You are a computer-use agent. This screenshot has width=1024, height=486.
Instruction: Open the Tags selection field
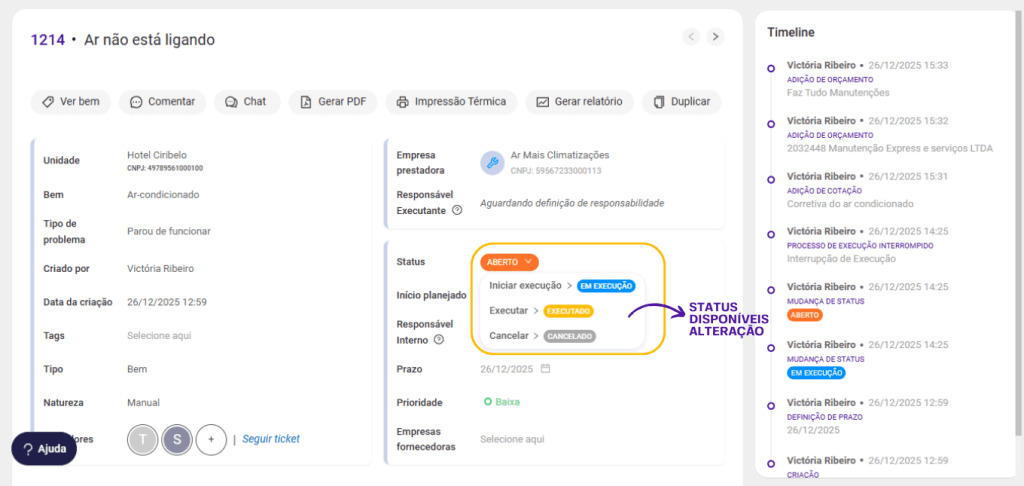coord(159,335)
